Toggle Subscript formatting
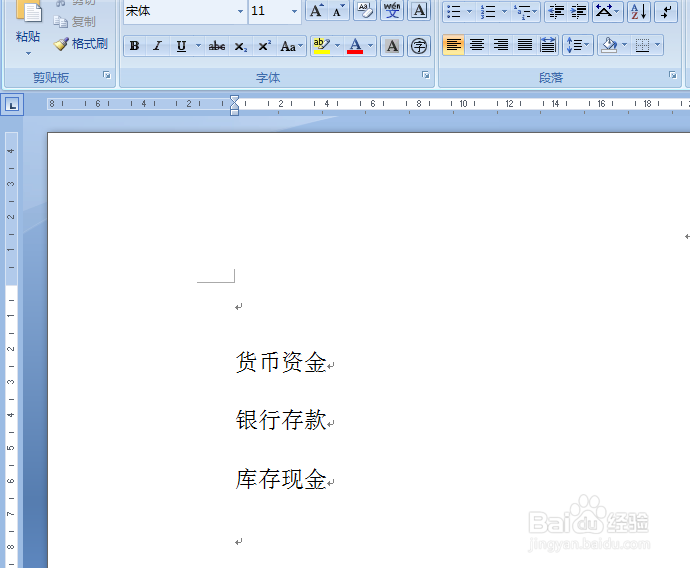 coord(241,46)
